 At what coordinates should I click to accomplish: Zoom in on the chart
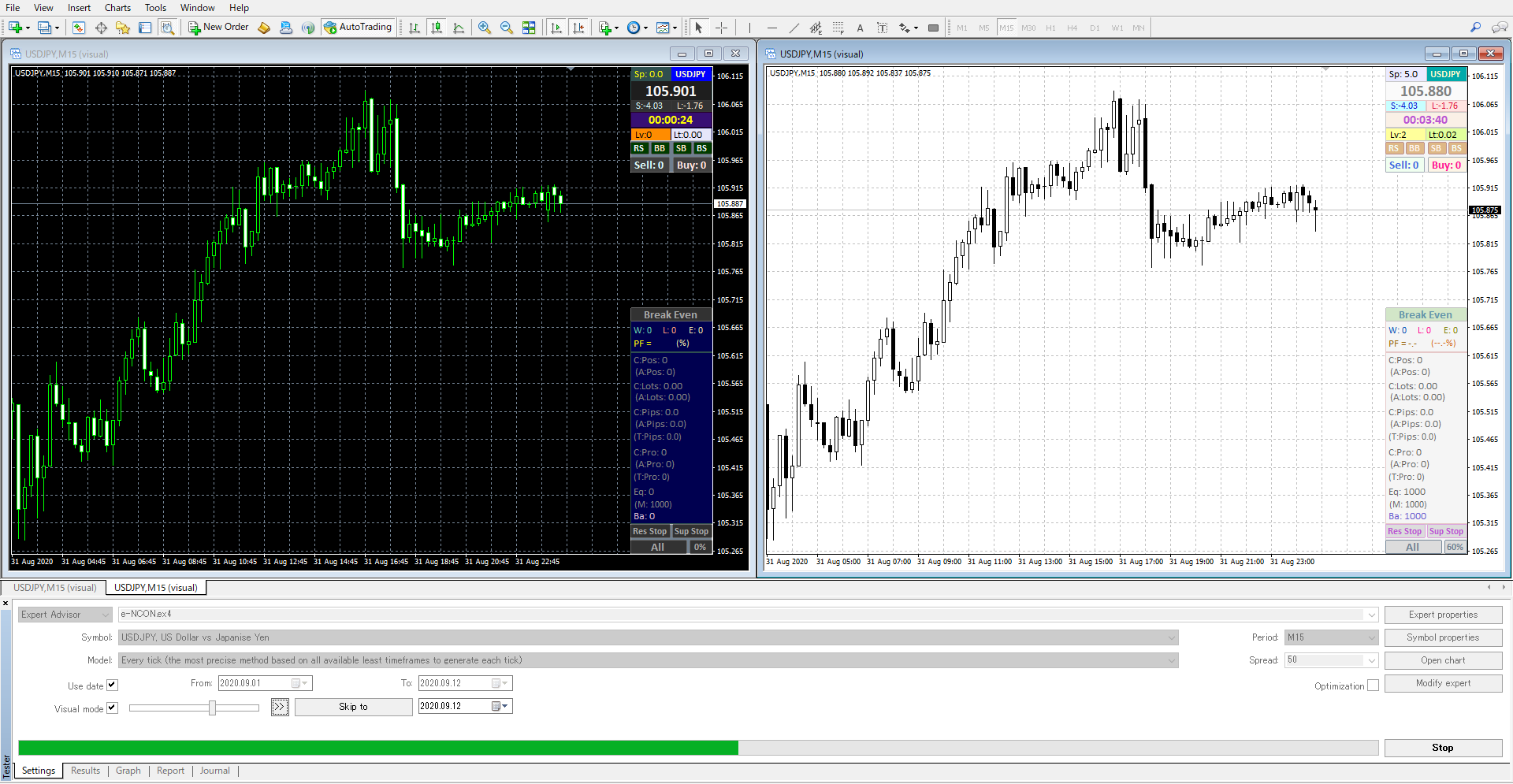point(485,28)
